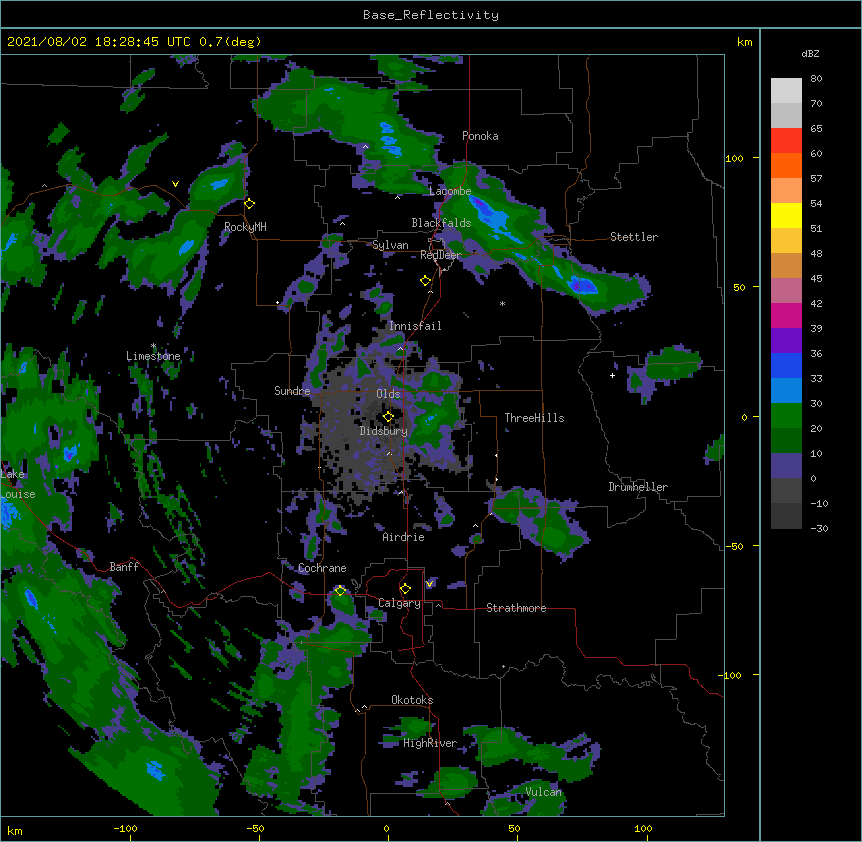
Task: Click the 80 value on the dBZ legend
Action: pyautogui.click(x=816, y=79)
